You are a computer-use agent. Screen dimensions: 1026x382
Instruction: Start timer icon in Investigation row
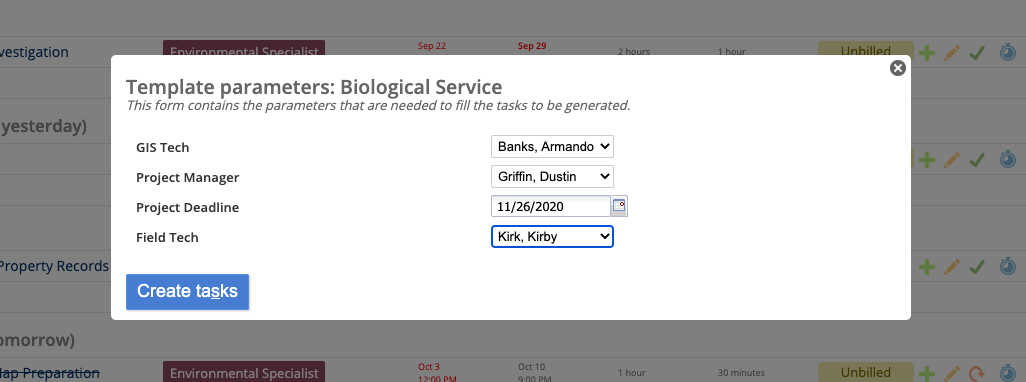click(1008, 52)
